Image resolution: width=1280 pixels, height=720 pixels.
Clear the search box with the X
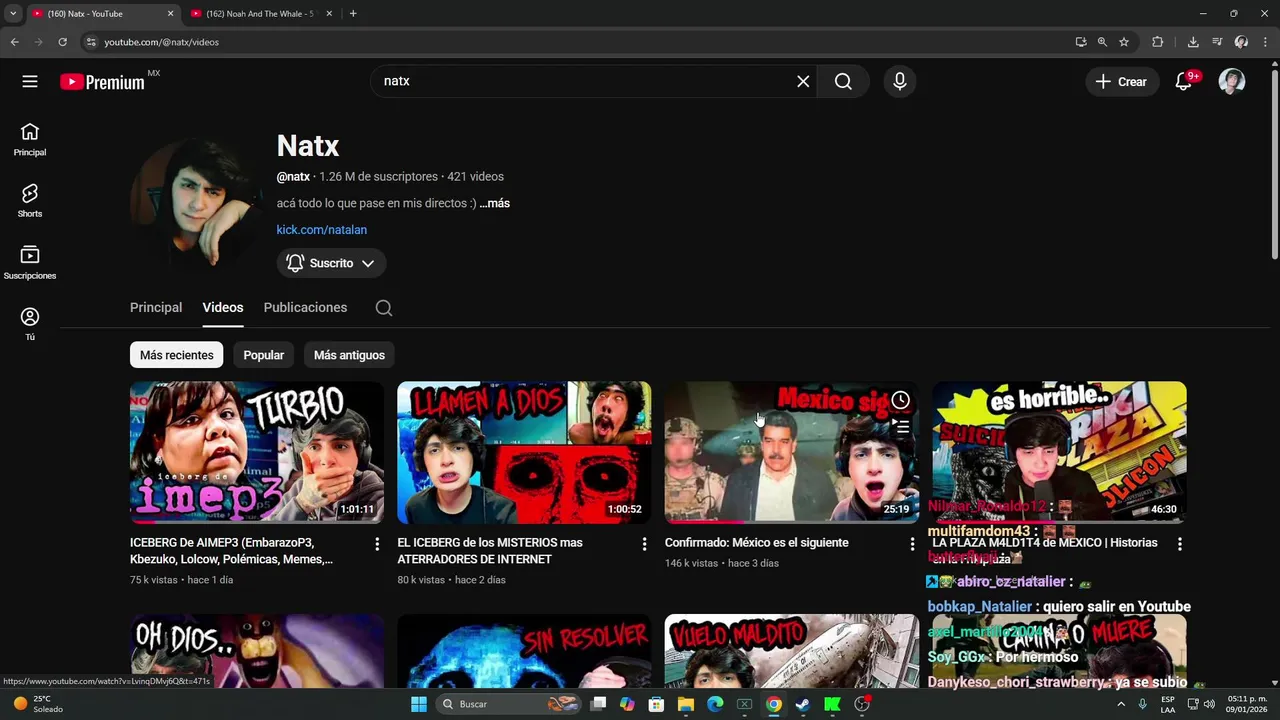point(803,82)
